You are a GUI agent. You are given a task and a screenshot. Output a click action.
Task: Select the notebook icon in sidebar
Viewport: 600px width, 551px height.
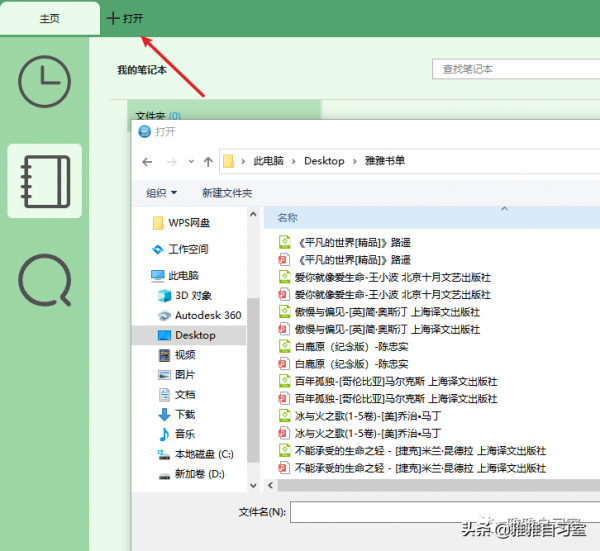(45, 181)
